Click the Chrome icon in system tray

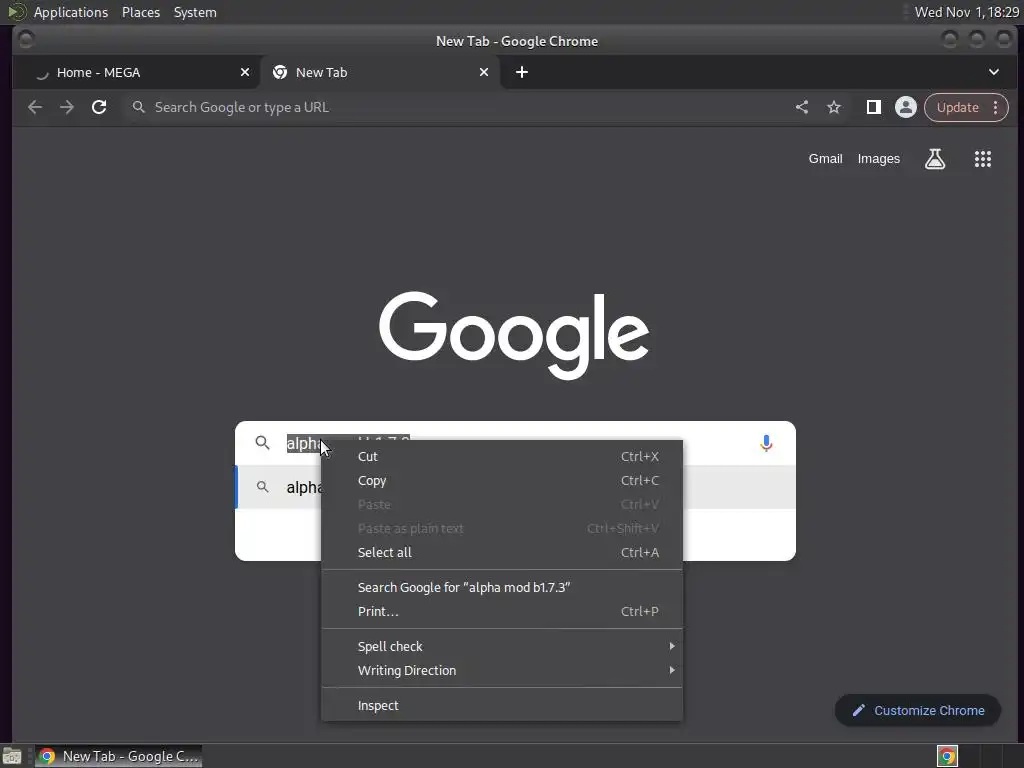pyautogui.click(x=947, y=756)
